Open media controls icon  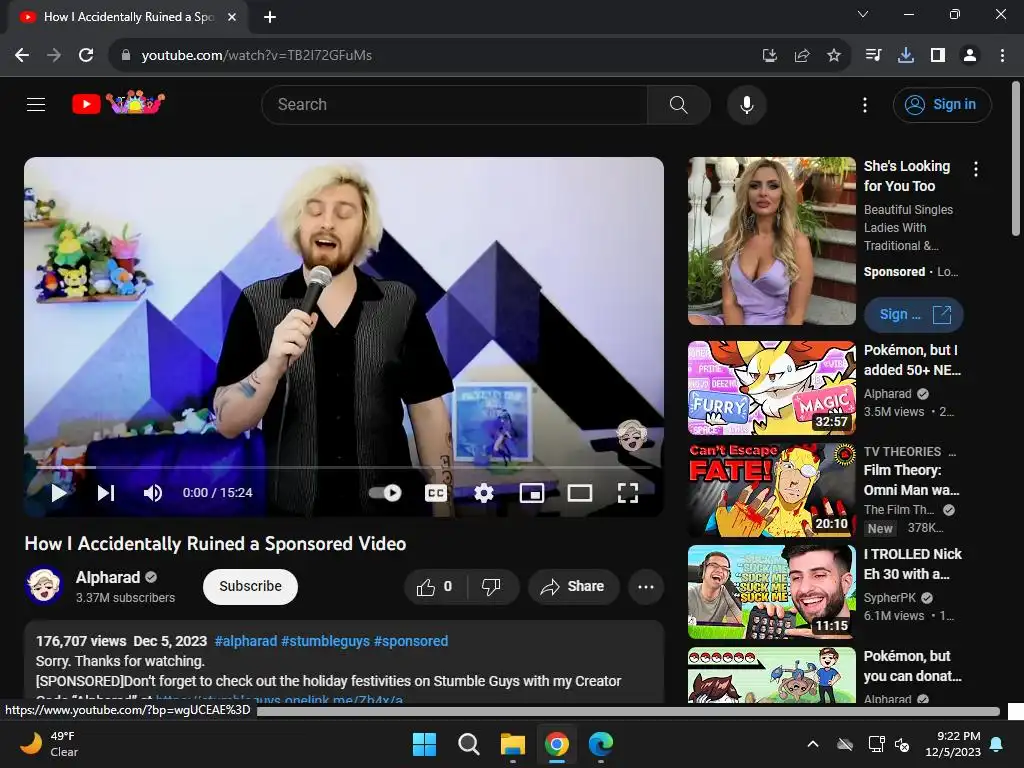click(x=873, y=56)
